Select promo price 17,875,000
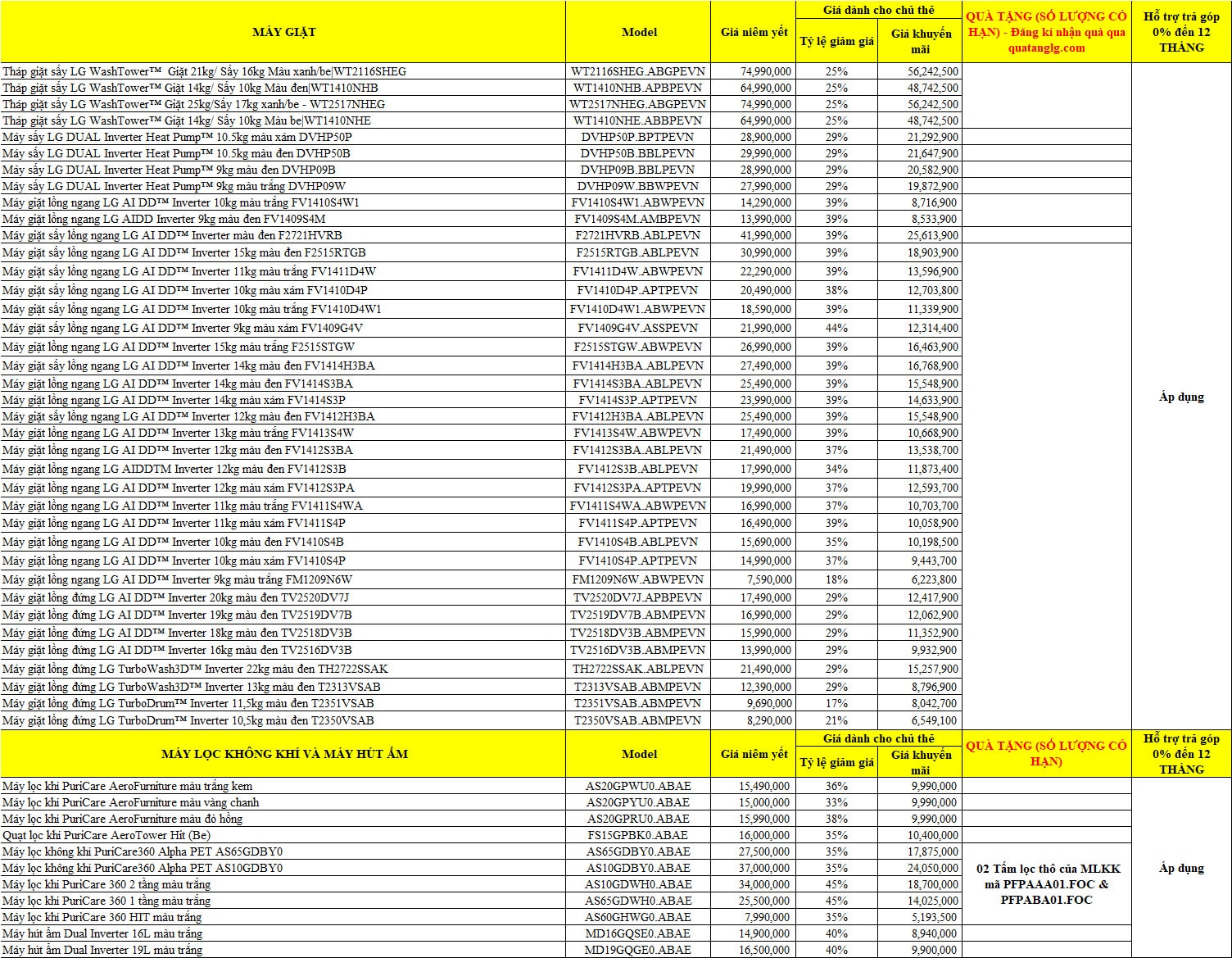 pos(919,851)
